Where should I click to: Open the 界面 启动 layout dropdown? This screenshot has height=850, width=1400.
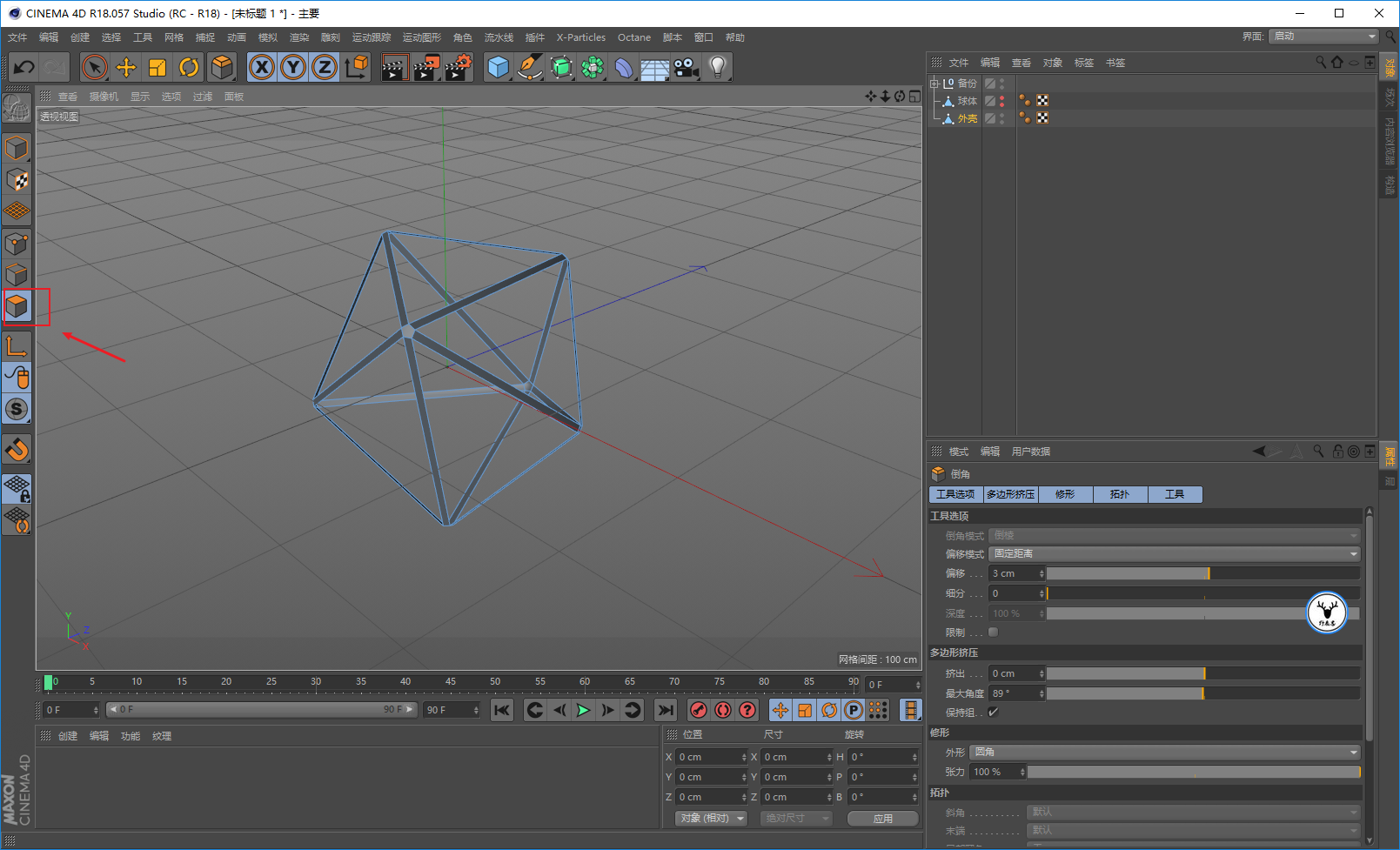pos(1323,37)
